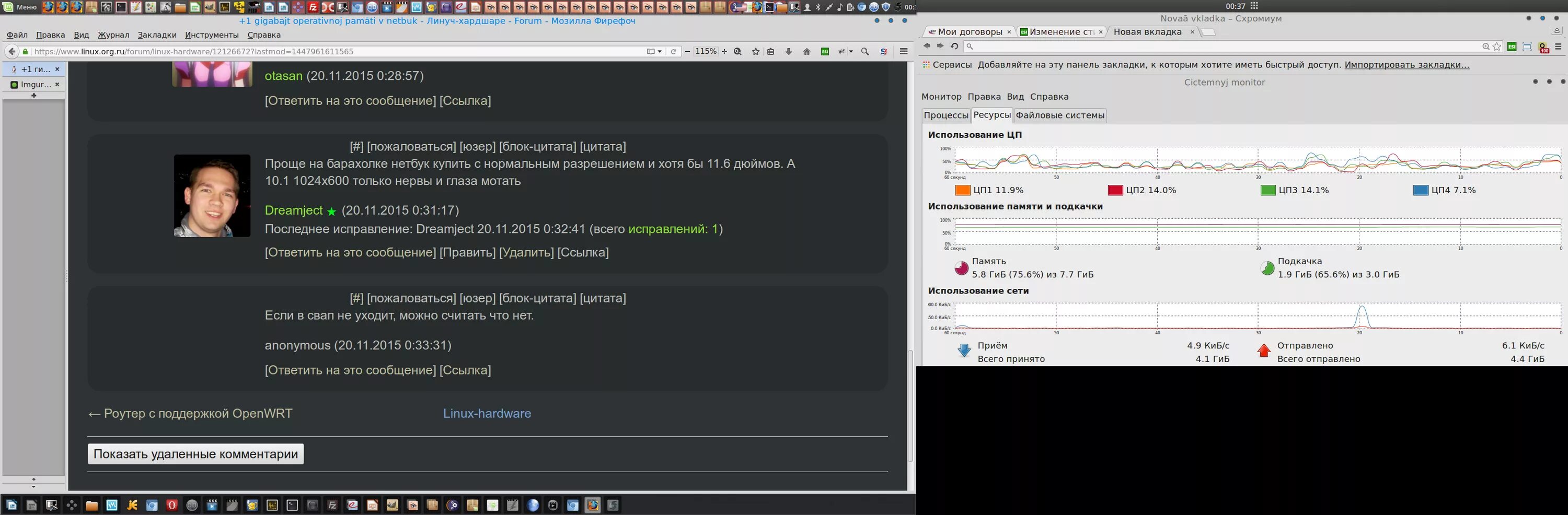Reload the Firefox page

pos(673,52)
